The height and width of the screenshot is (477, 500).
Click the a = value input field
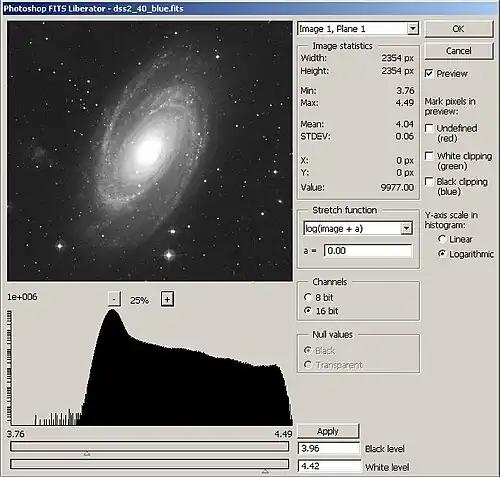click(368, 251)
